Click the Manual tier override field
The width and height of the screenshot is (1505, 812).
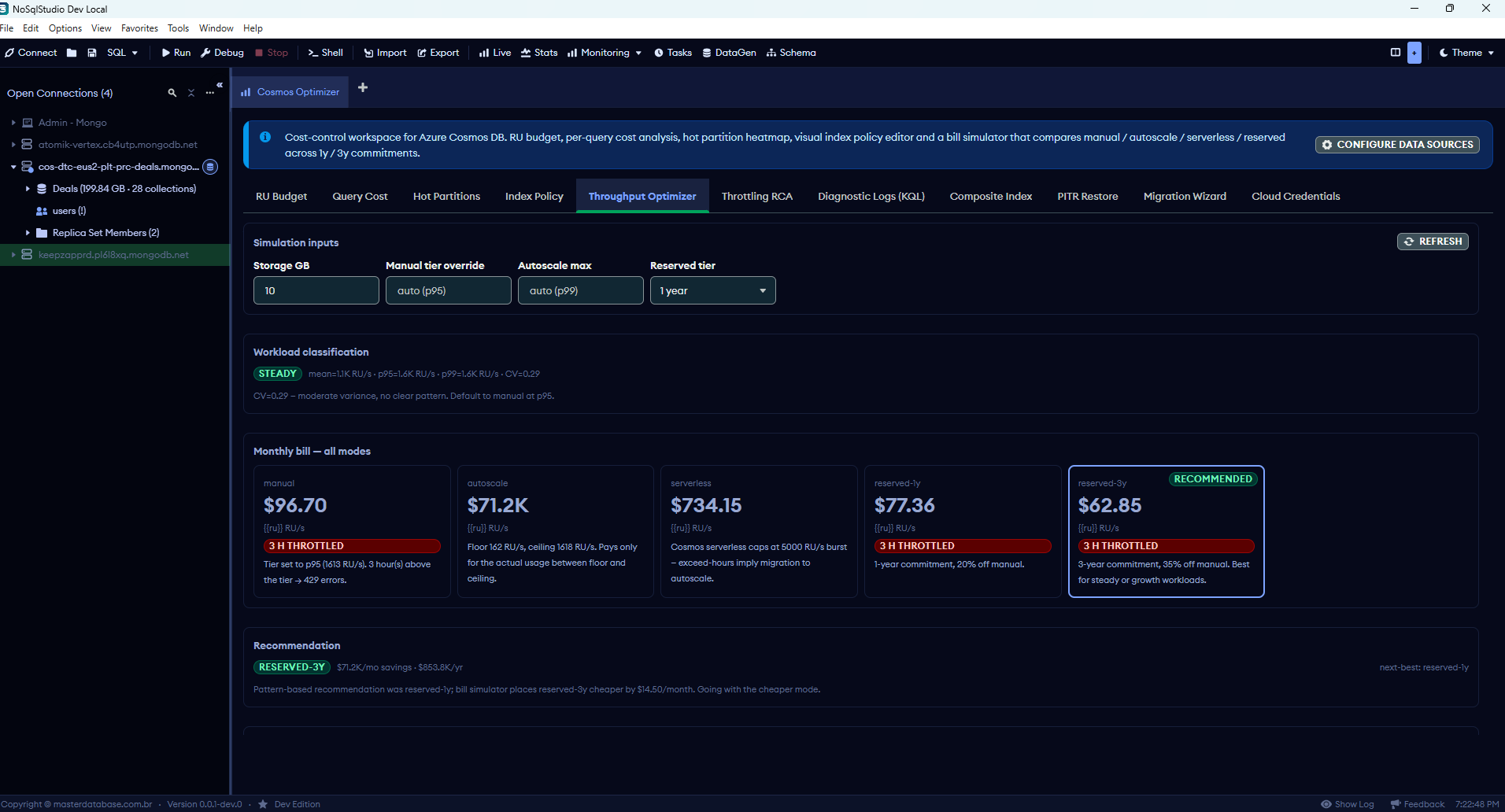pyautogui.click(x=449, y=290)
